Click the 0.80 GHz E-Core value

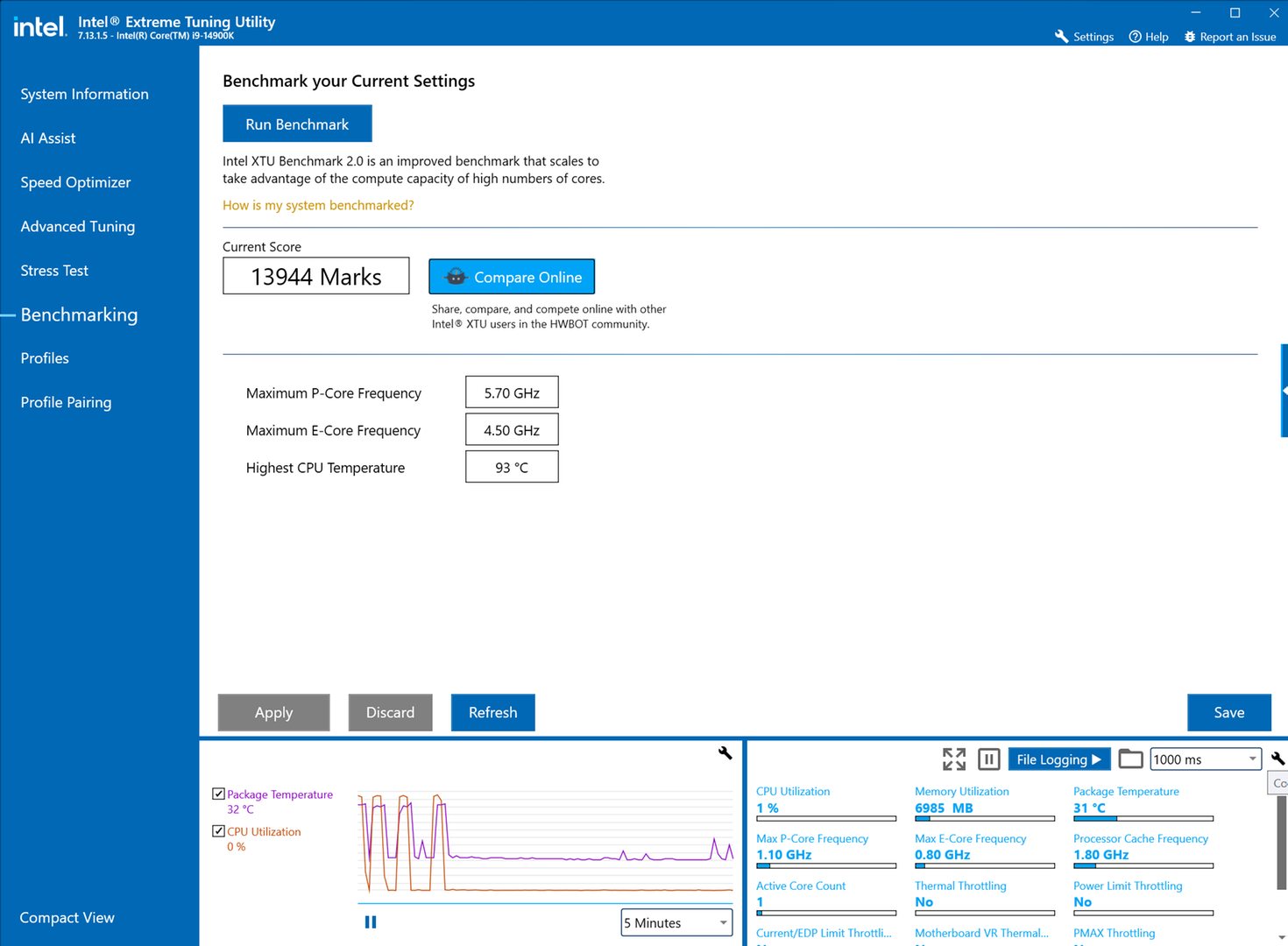pos(943,855)
